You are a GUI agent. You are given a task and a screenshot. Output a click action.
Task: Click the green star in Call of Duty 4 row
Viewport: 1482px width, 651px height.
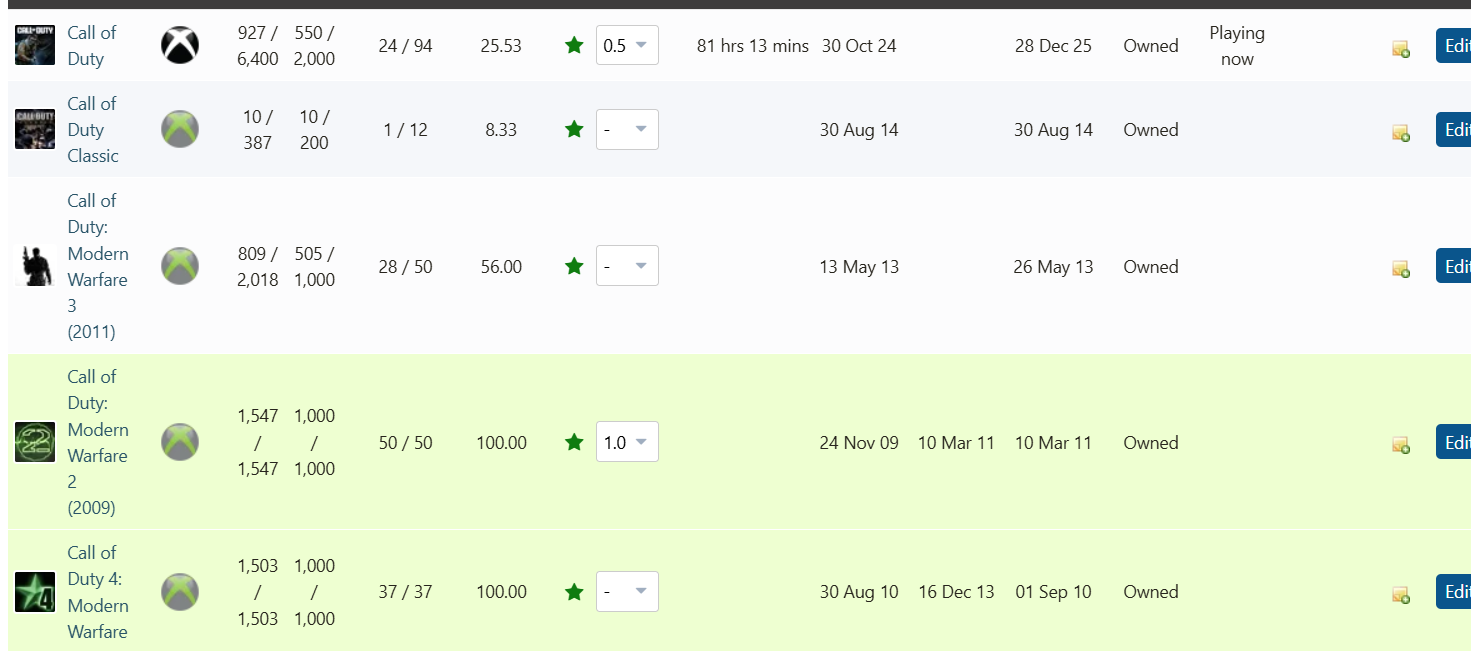pos(574,592)
